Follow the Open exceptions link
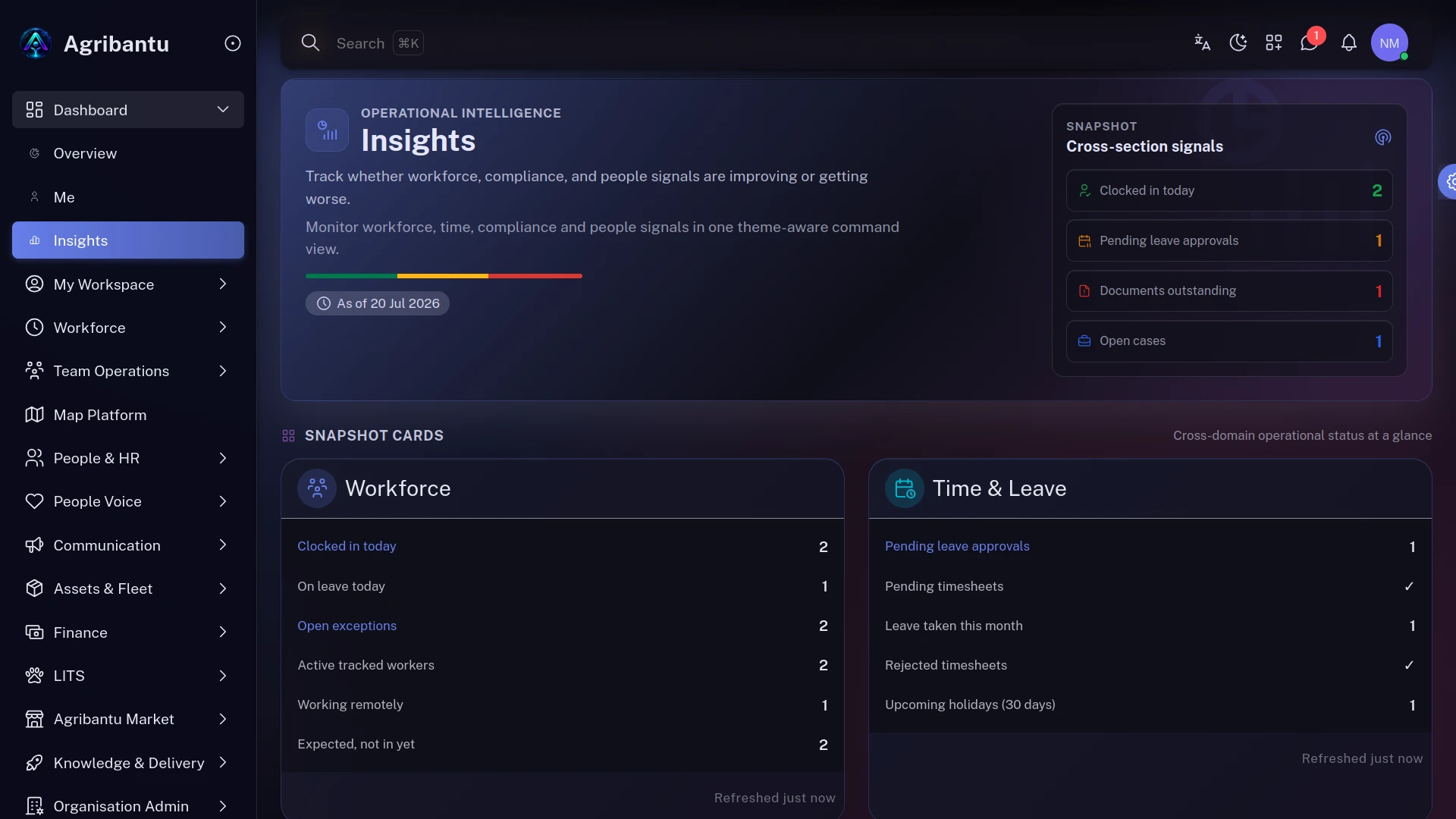 pyautogui.click(x=347, y=626)
